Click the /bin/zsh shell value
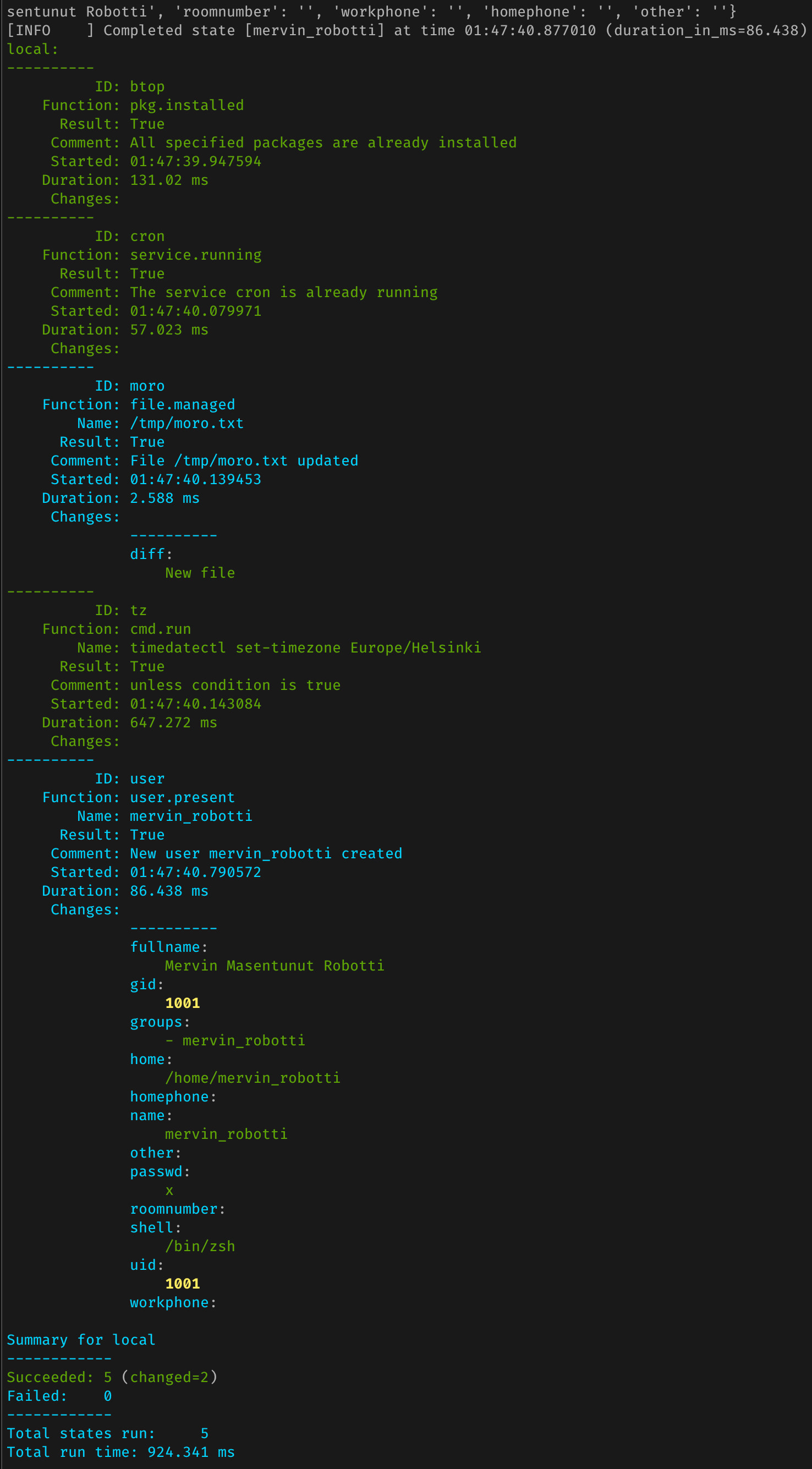This screenshot has height=1469, width=812. pyautogui.click(x=200, y=1247)
